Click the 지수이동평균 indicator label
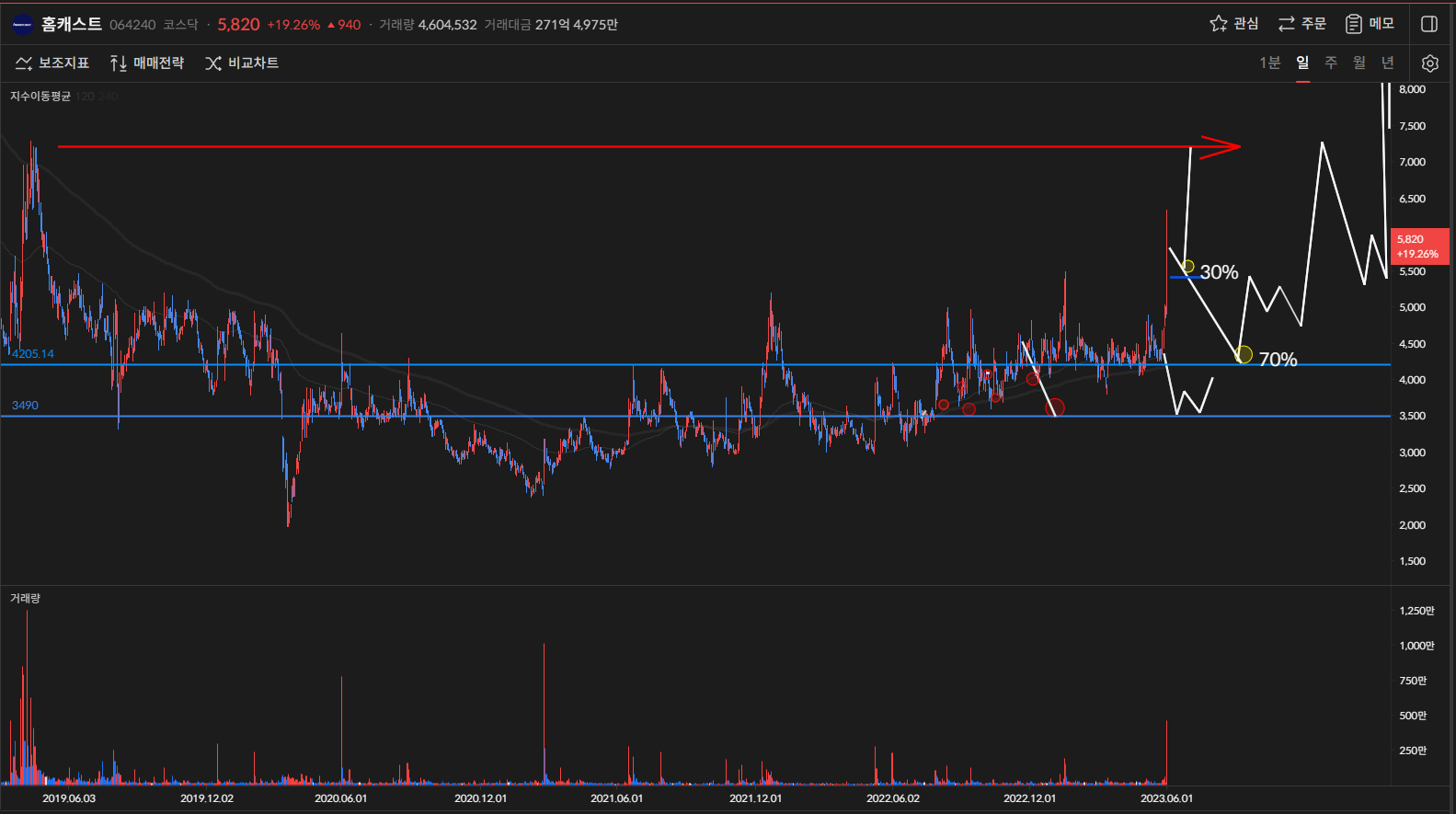 [40, 97]
